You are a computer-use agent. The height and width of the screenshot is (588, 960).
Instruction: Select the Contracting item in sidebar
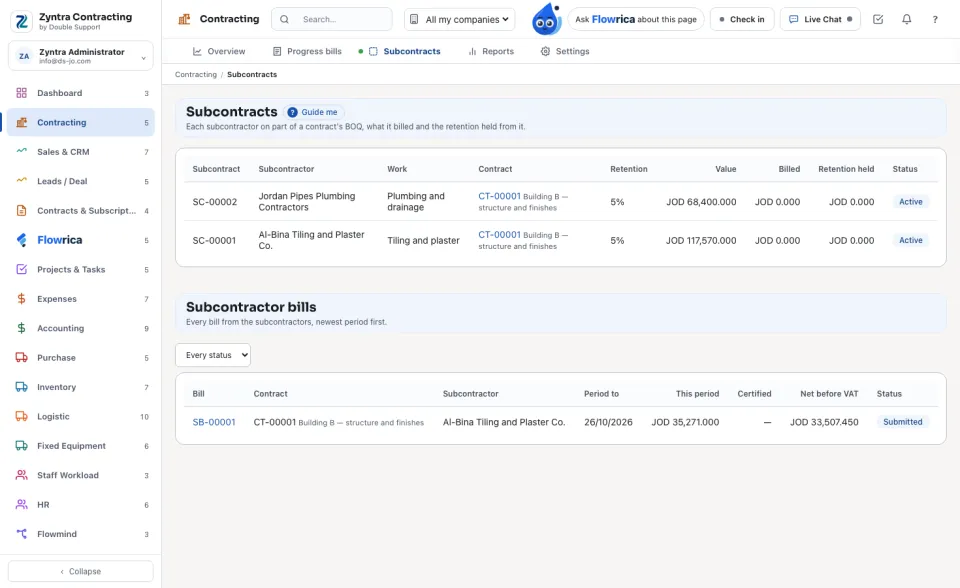pos(81,122)
